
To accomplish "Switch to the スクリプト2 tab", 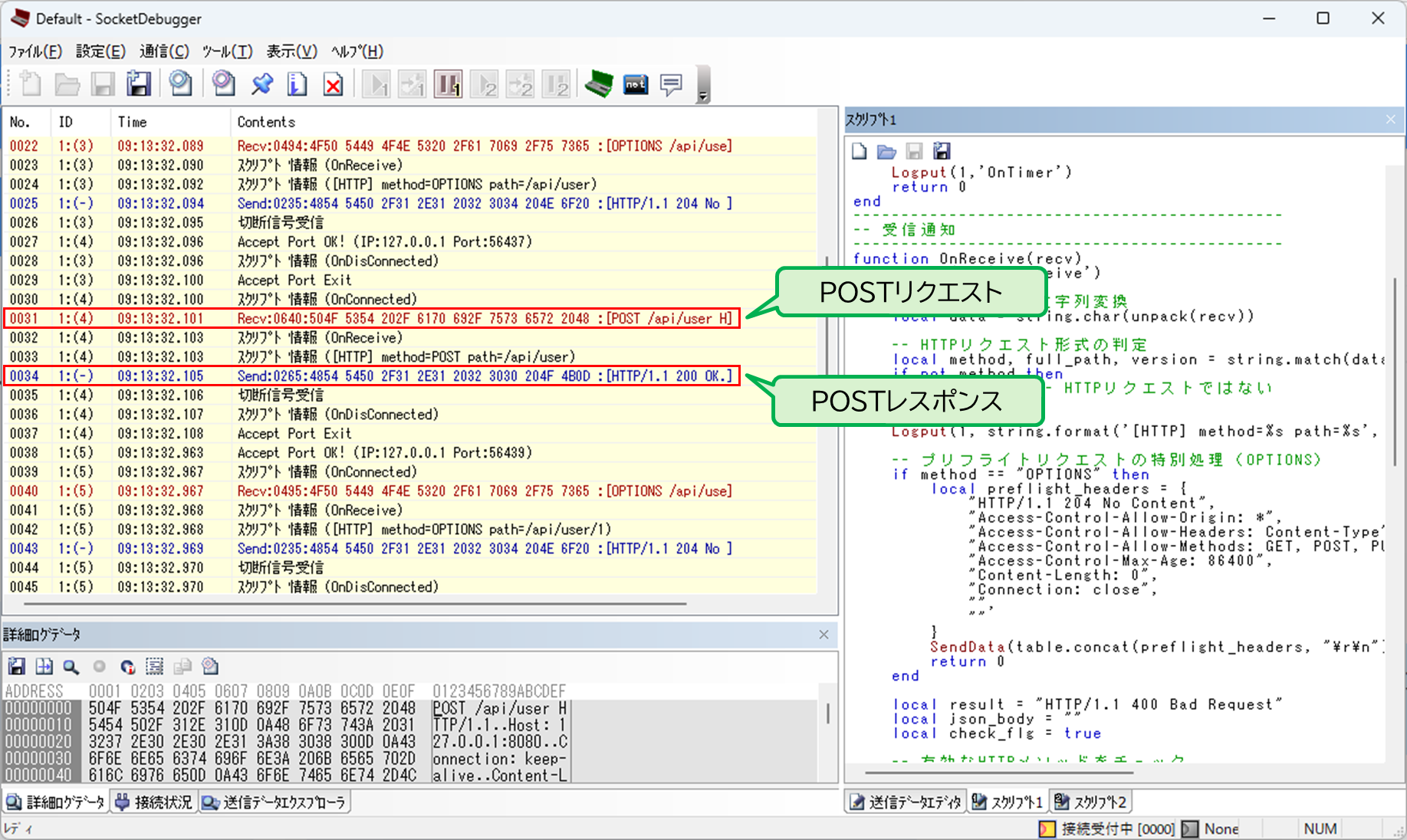I will click(1090, 802).
